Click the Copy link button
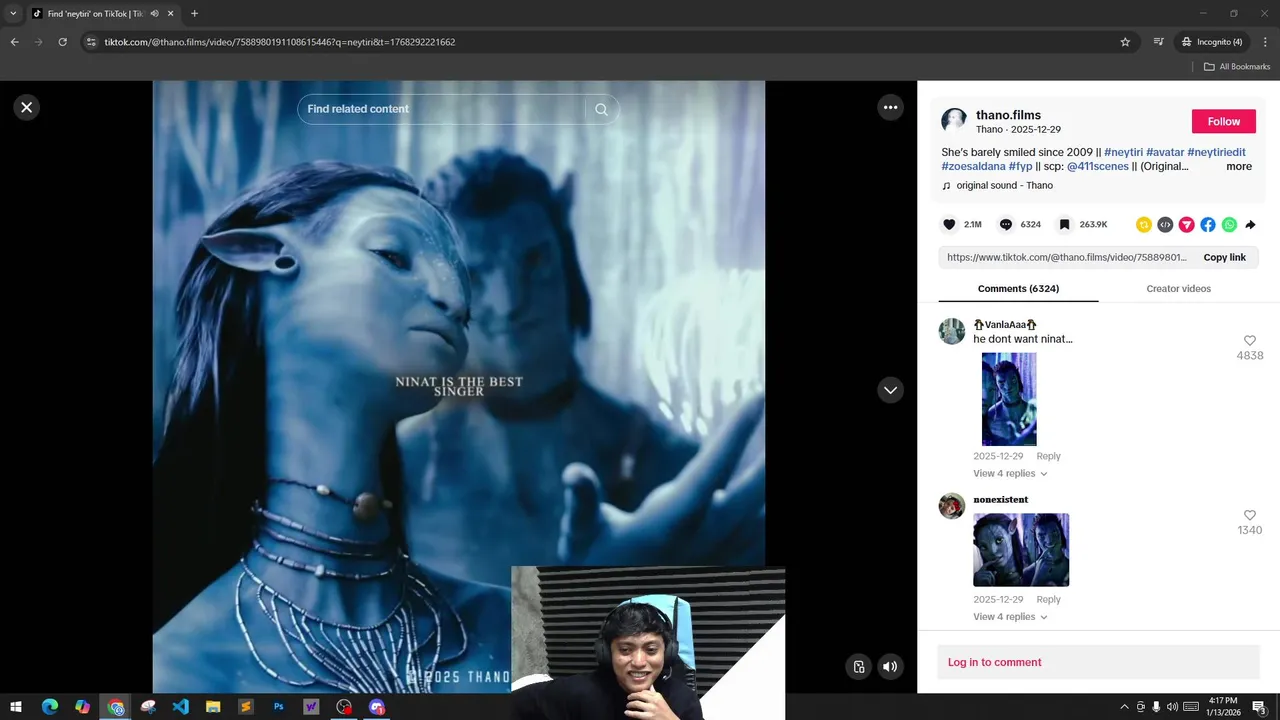The height and width of the screenshot is (720, 1280). coord(1224,257)
